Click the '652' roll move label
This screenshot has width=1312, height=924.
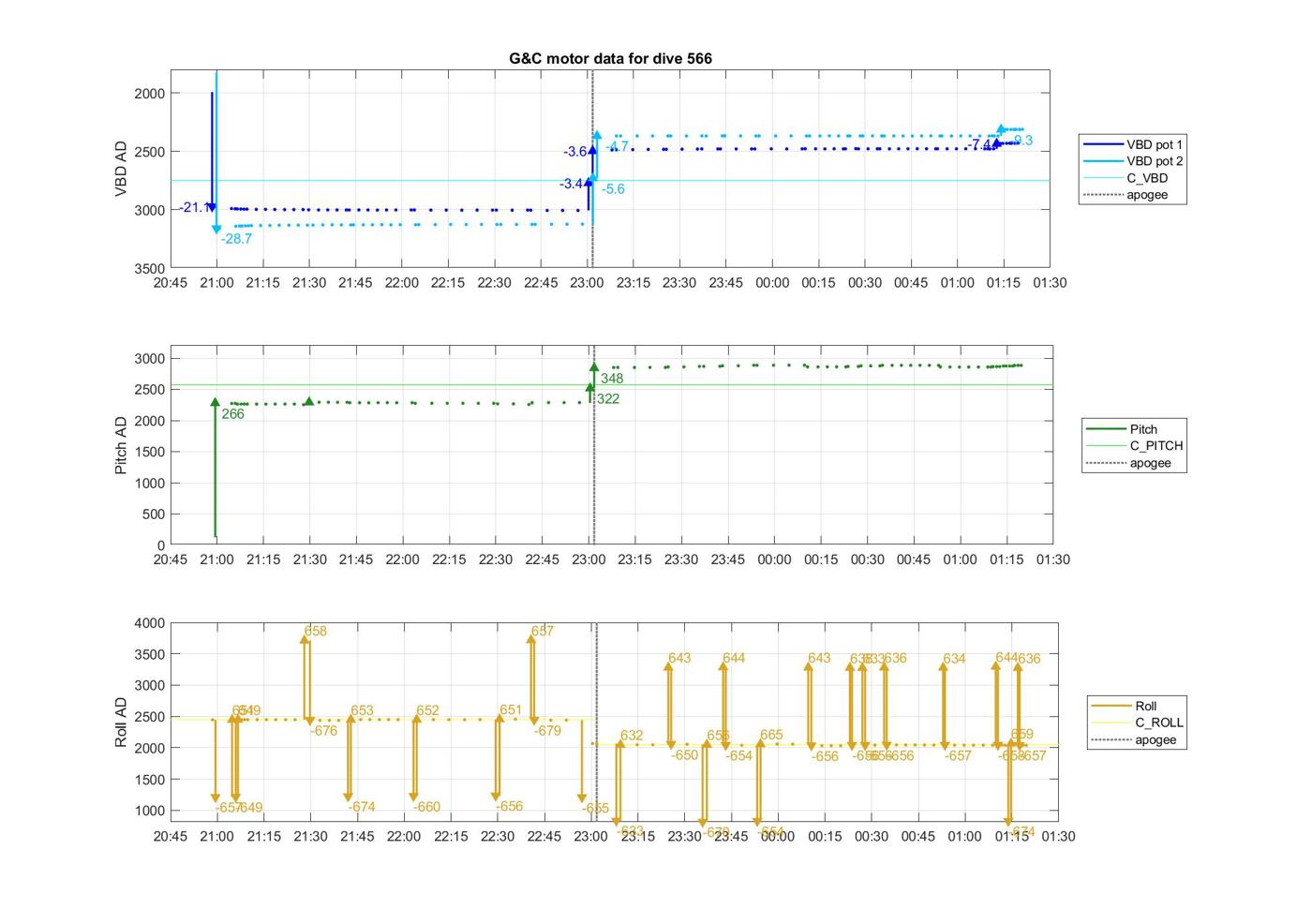pyautogui.click(x=427, y=710)
